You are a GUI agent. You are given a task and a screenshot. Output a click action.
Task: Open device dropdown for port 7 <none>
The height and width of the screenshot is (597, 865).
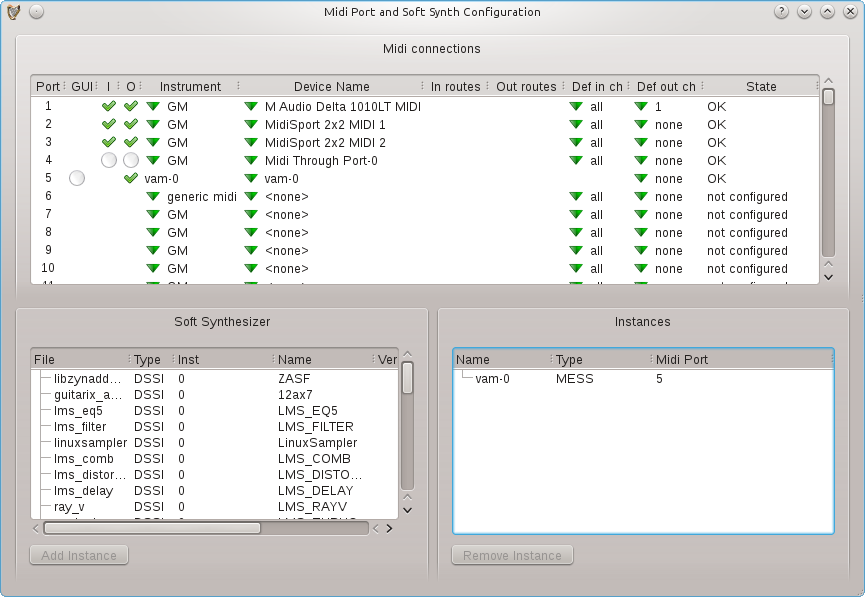(251, 215)
